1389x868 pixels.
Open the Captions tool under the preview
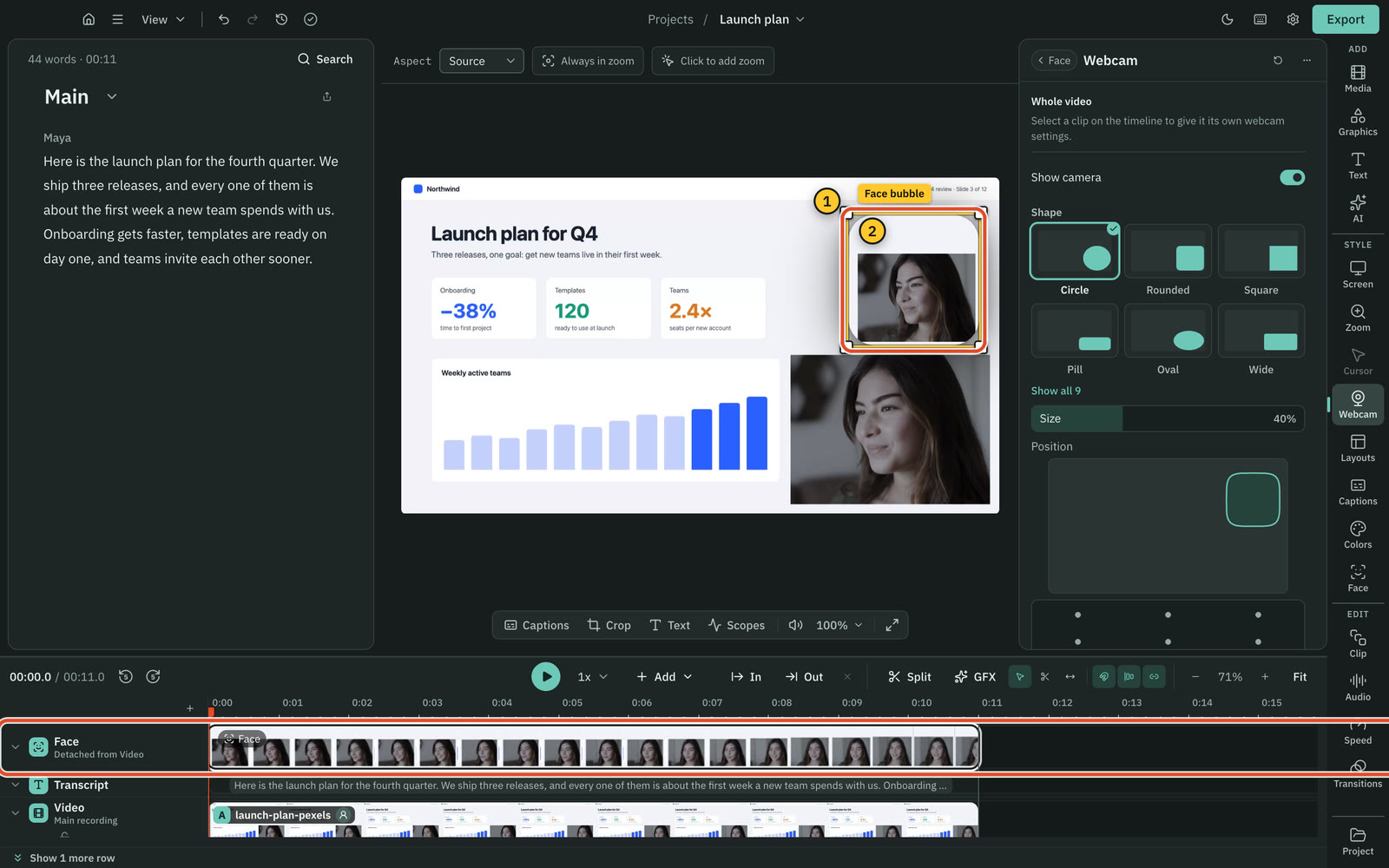[x=537, y=625]
